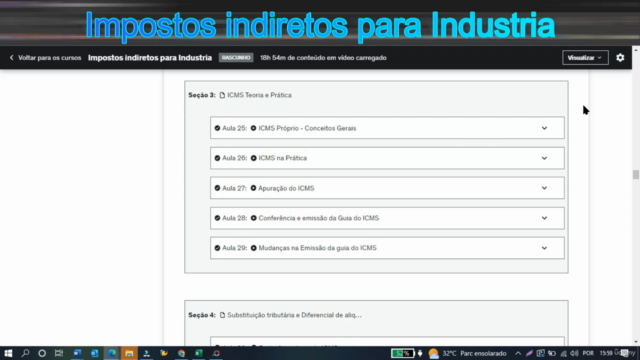Open taskbar search magnifier
This screenshot has height=360, width=640.
point(25,353)
